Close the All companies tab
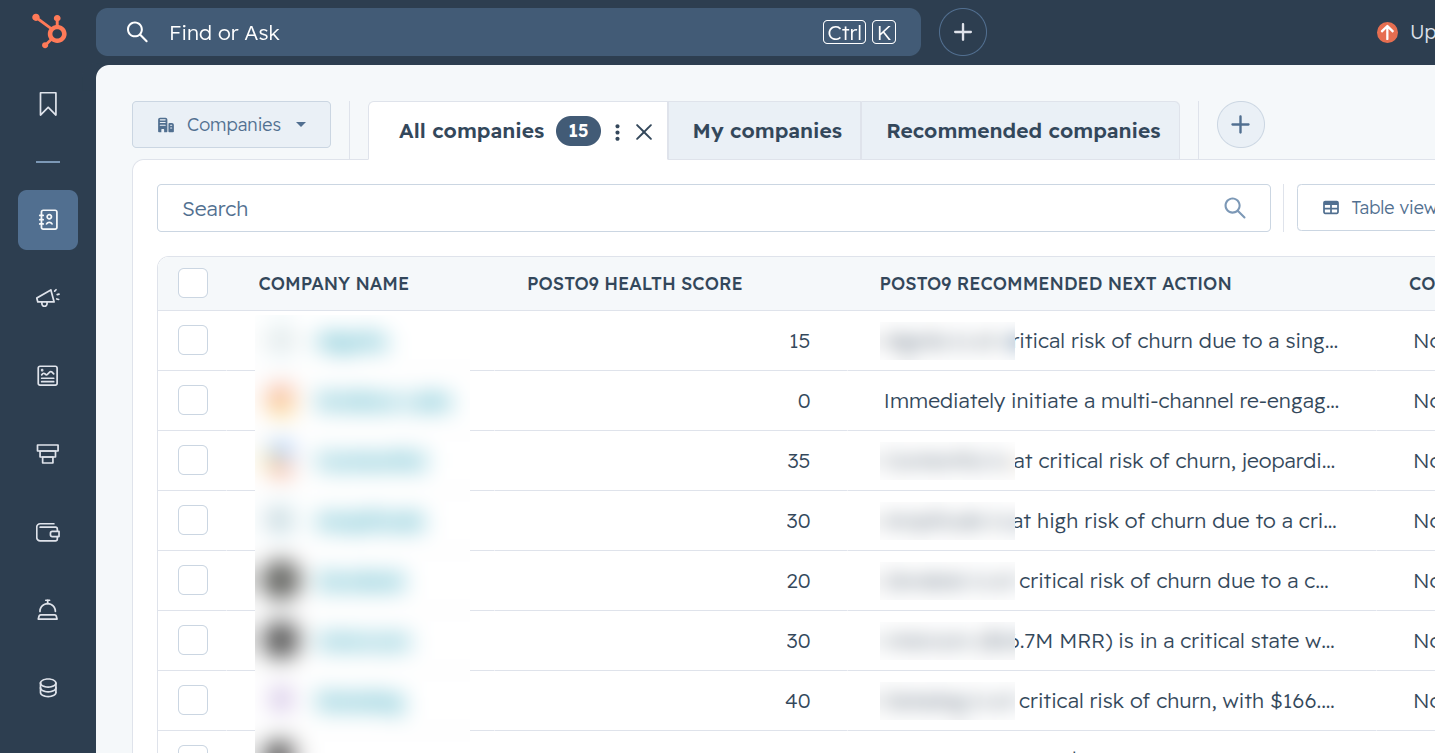 pyautogui.click(x=644, y=132)
